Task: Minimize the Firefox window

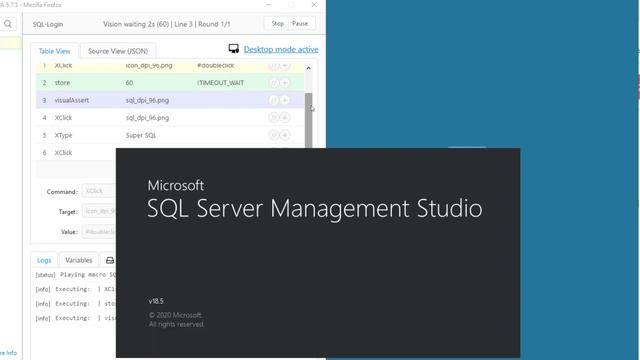Action: (x=269, y=4)
